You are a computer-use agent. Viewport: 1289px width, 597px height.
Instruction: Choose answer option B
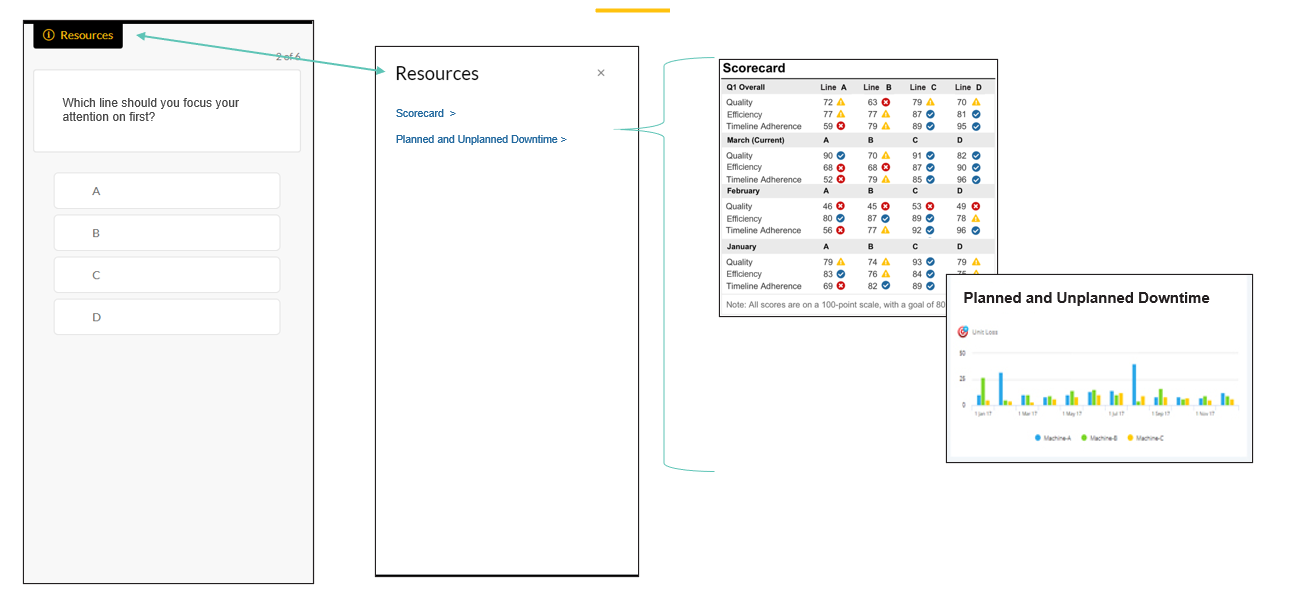pos(167,233)
